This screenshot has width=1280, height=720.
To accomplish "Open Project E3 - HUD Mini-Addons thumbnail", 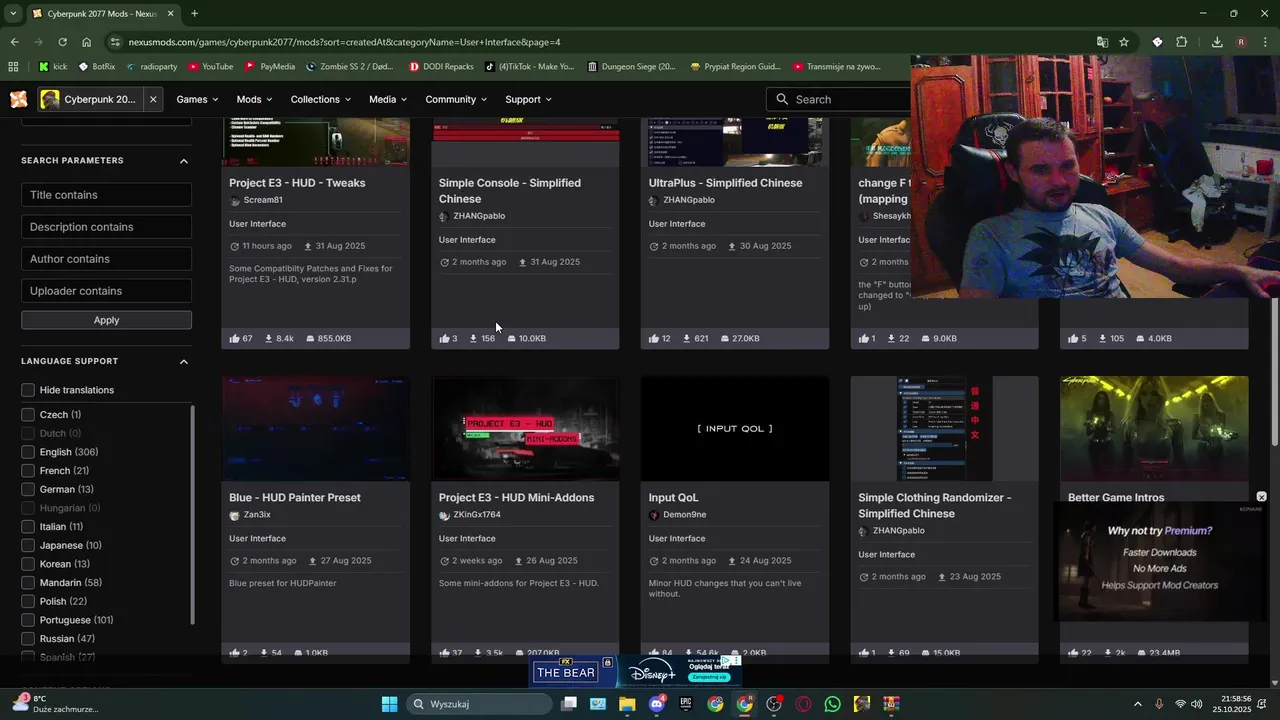I will (525, 428).
